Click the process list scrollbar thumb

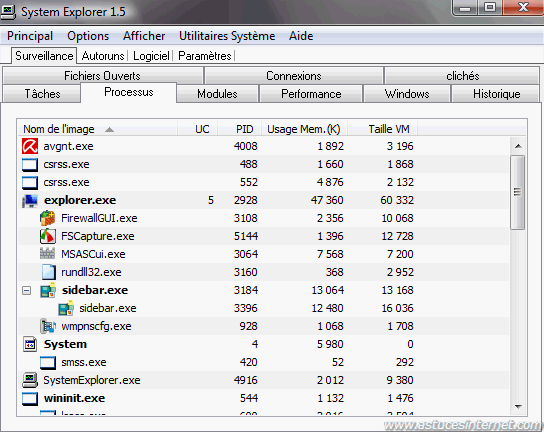tap(517, 192)
